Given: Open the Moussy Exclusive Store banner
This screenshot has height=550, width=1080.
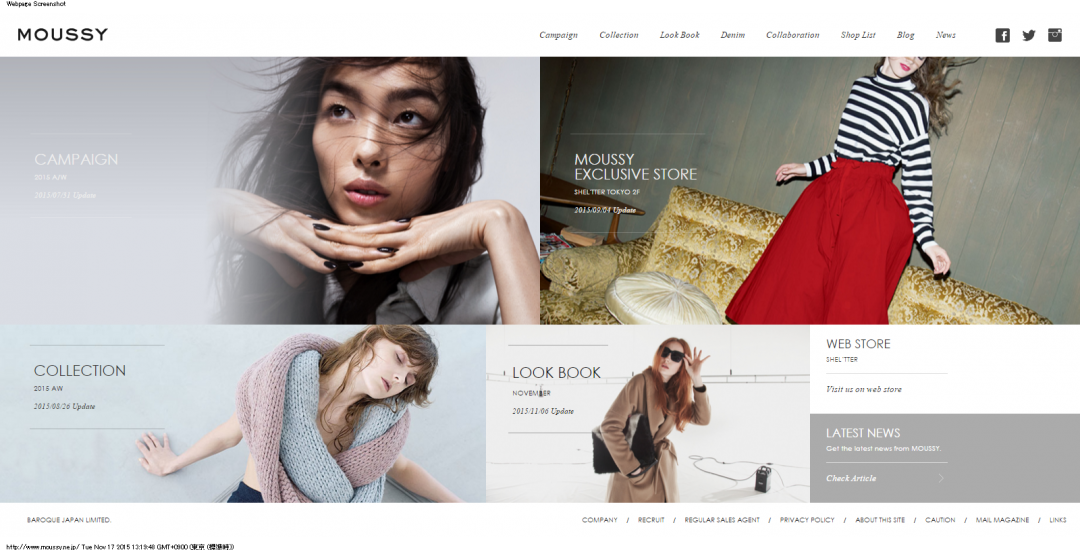Looking at the screenshot, I should [x=810, y=190].
